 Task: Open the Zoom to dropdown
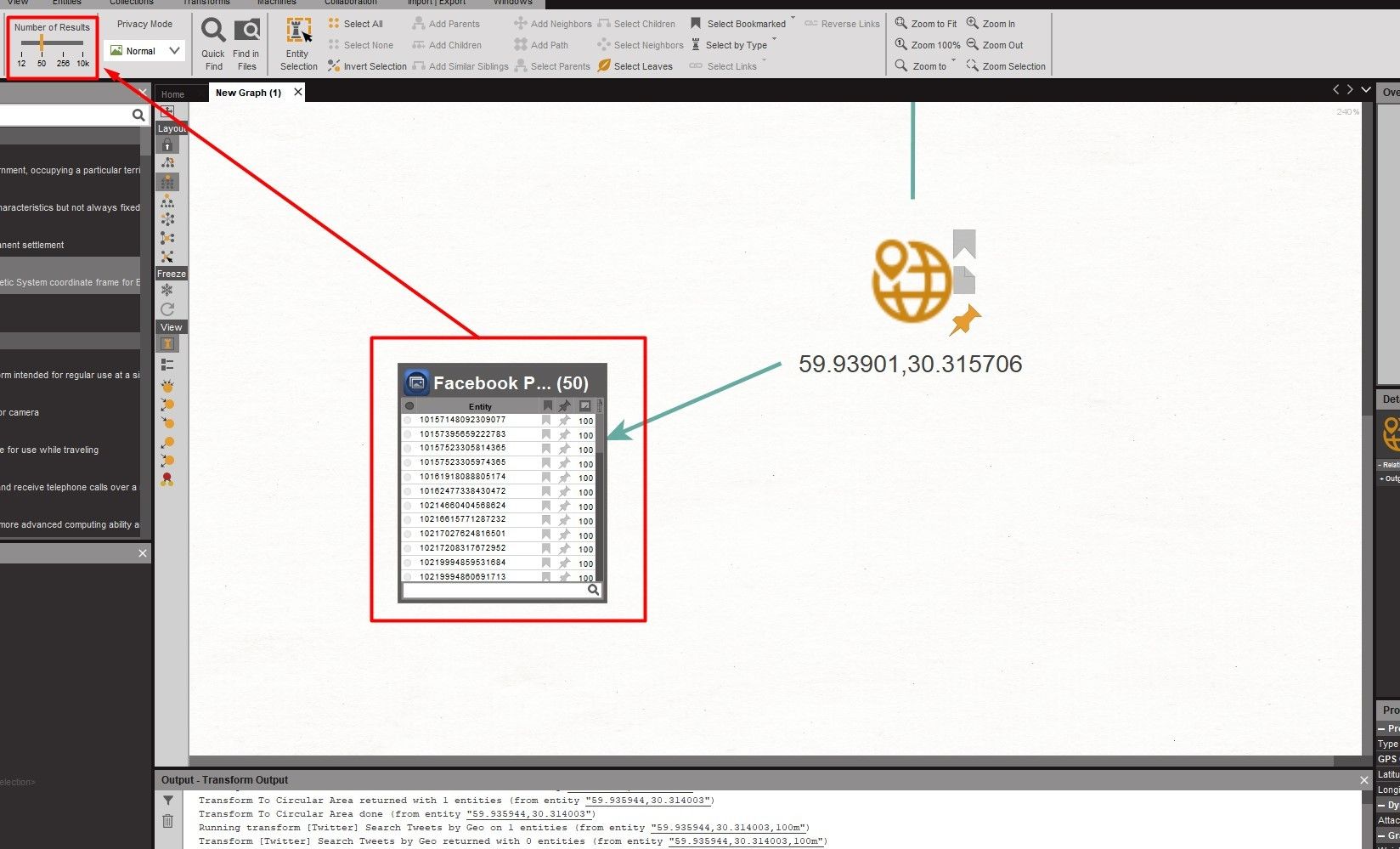click(953, 60)
